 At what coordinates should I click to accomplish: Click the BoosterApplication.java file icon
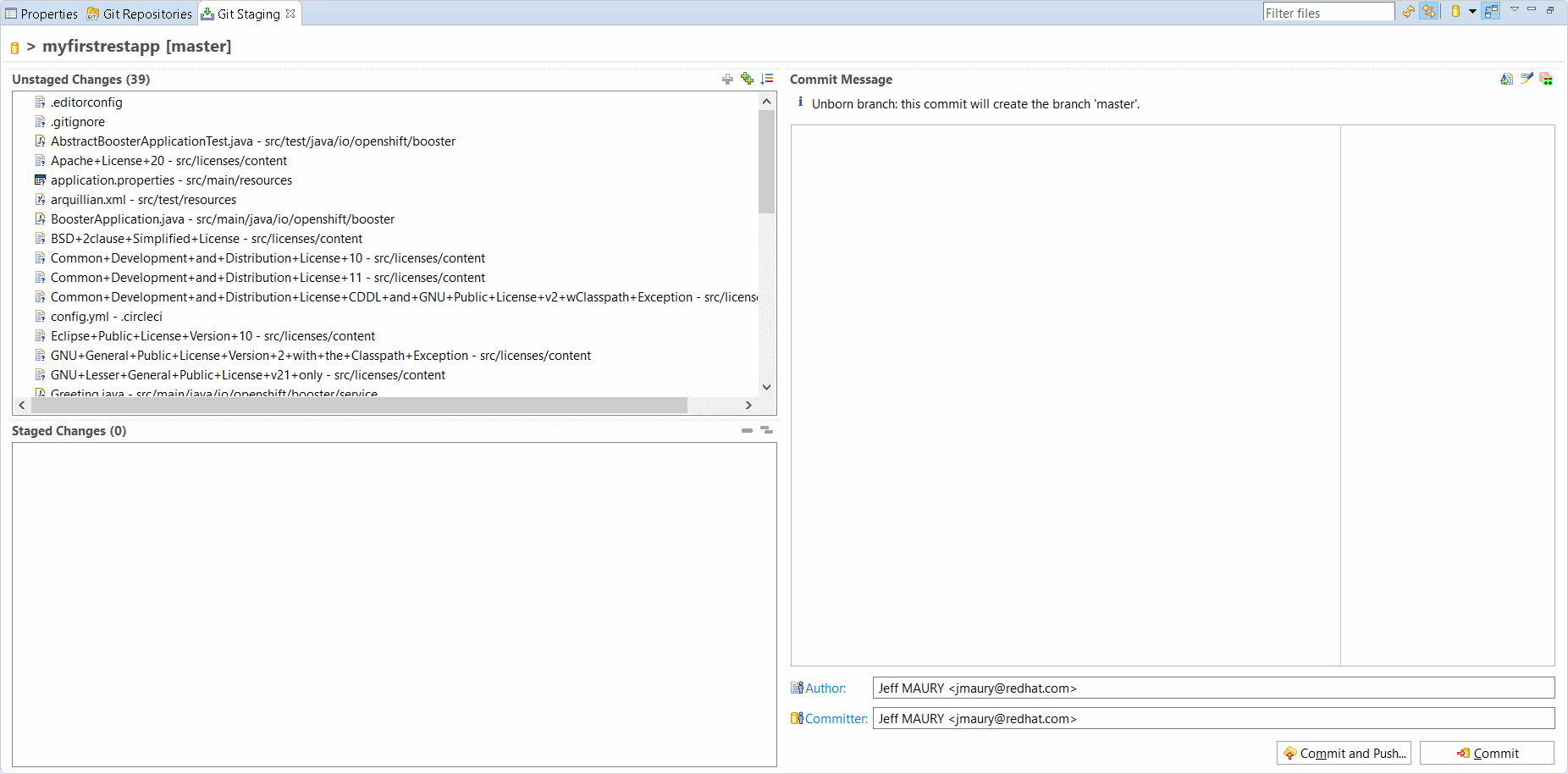40,219
